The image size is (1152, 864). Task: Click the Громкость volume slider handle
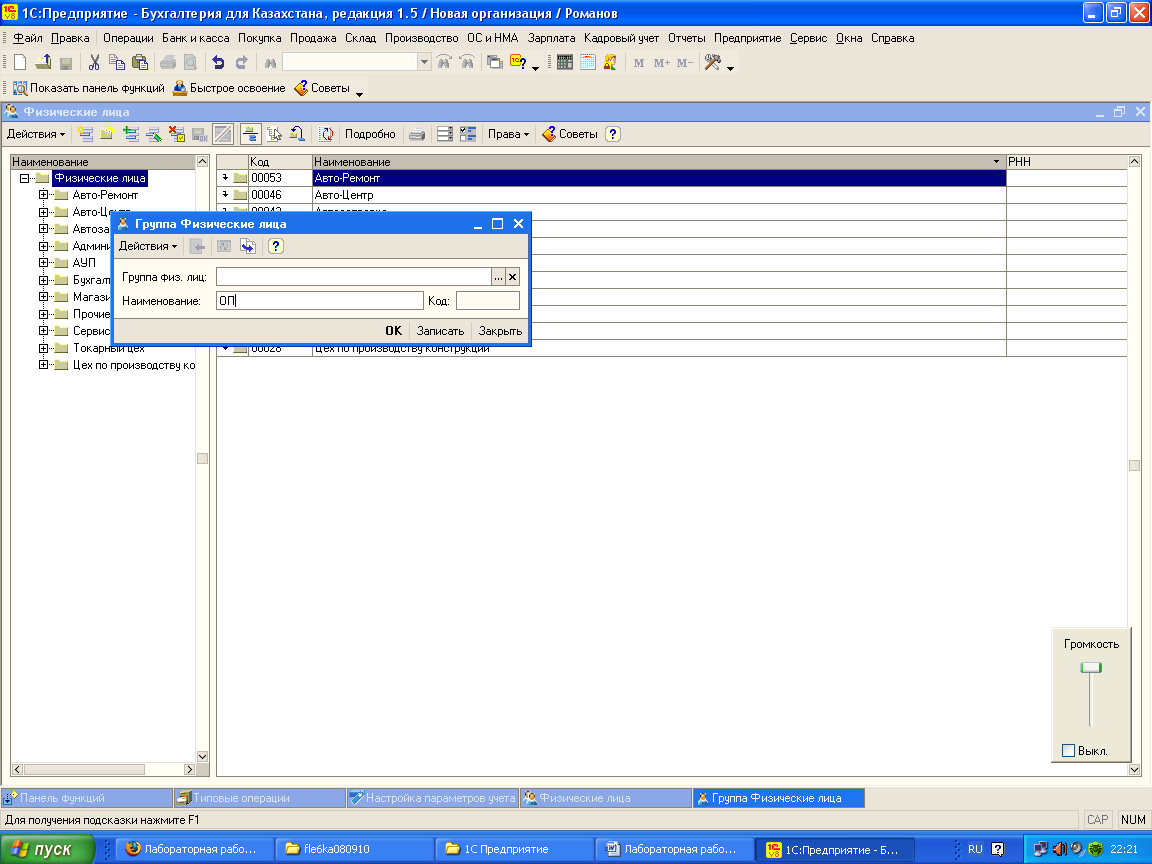[1090, 668]
